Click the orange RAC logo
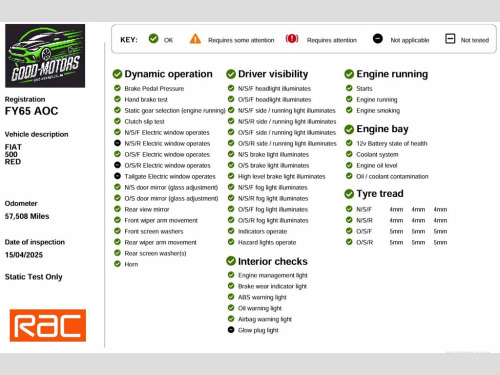The height and width of the screenshot is (375, 500). [48, 325]
